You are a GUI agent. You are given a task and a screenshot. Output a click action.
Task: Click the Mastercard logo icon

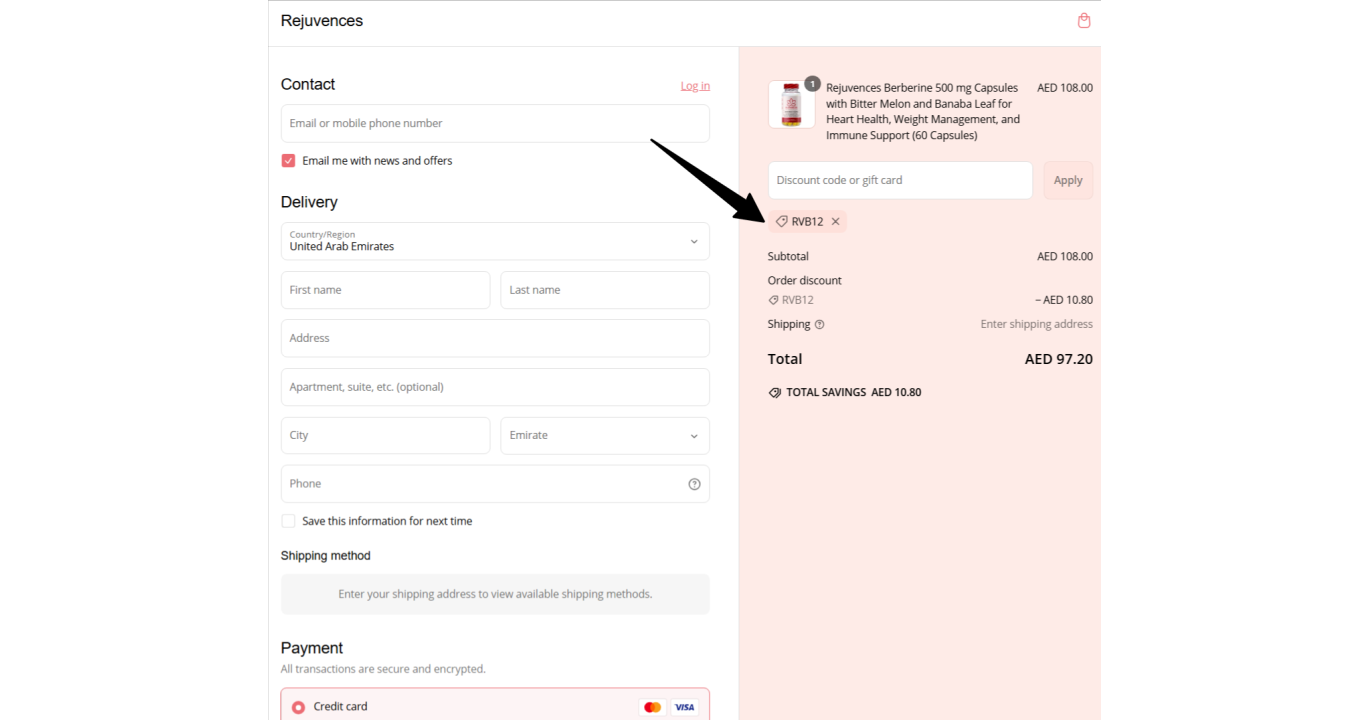pyautogui.click(x=653, y=707)
